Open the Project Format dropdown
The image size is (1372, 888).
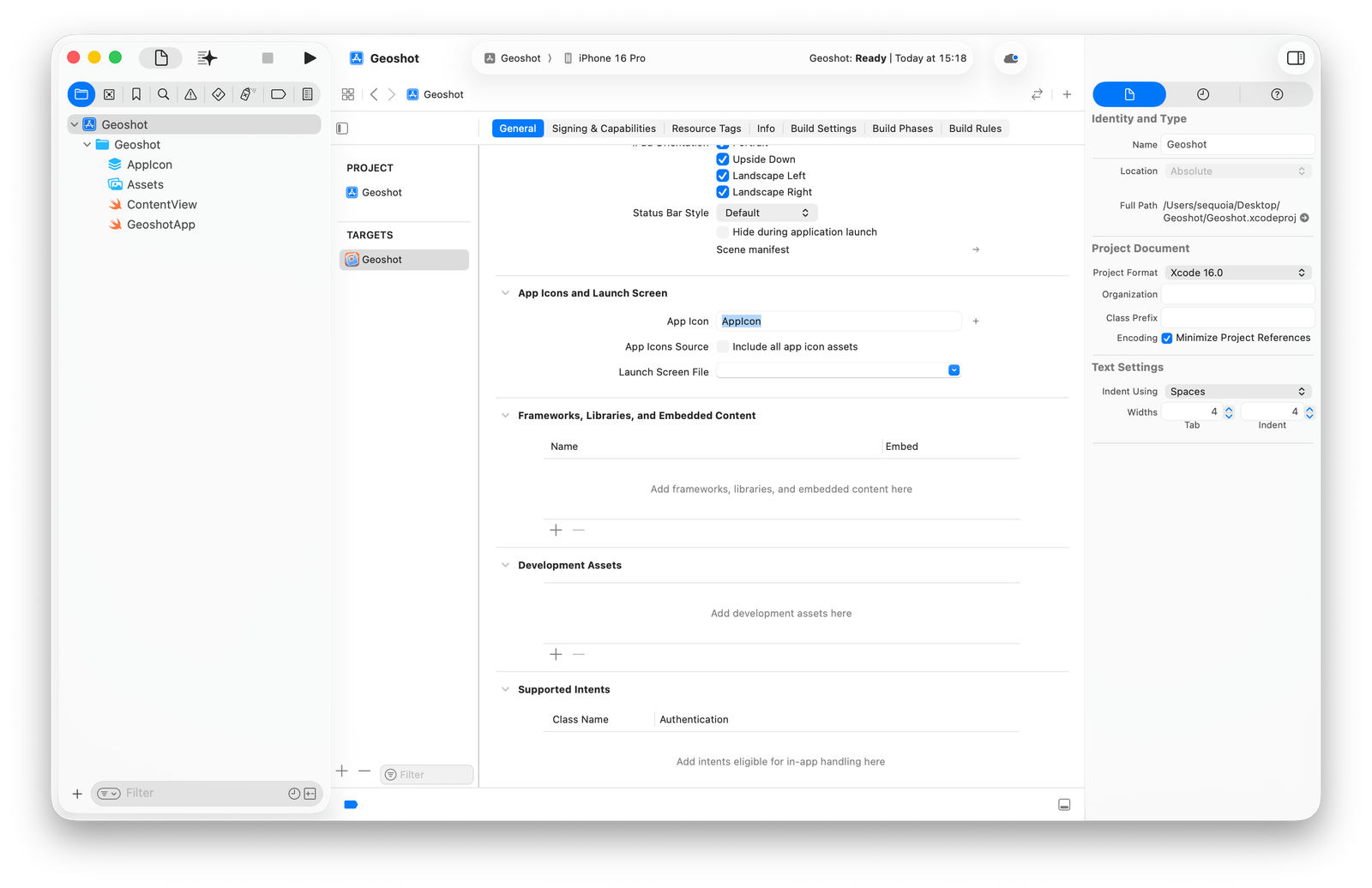(1237, 272)
